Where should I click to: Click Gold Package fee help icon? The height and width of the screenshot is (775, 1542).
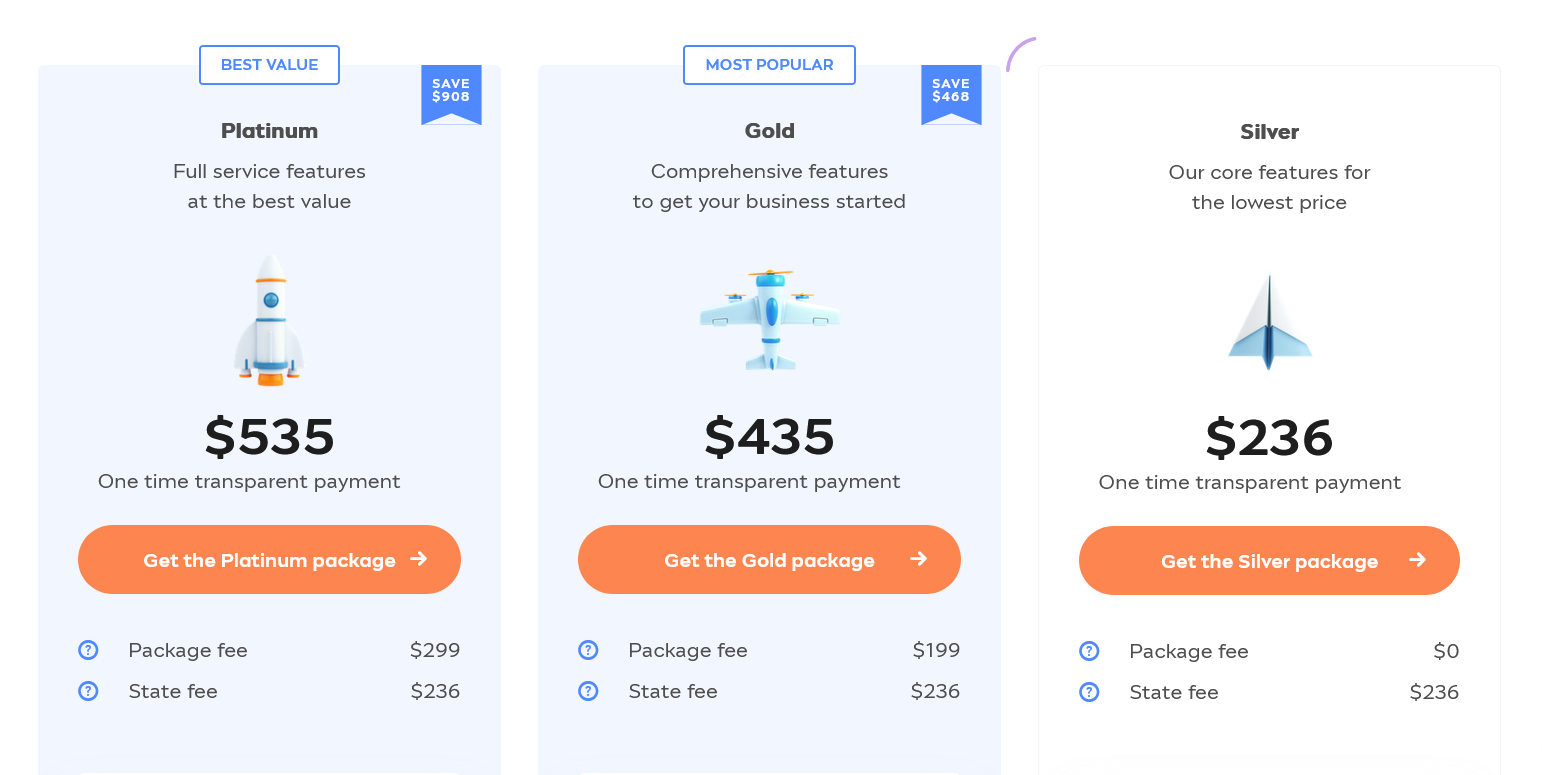(588, 650)
